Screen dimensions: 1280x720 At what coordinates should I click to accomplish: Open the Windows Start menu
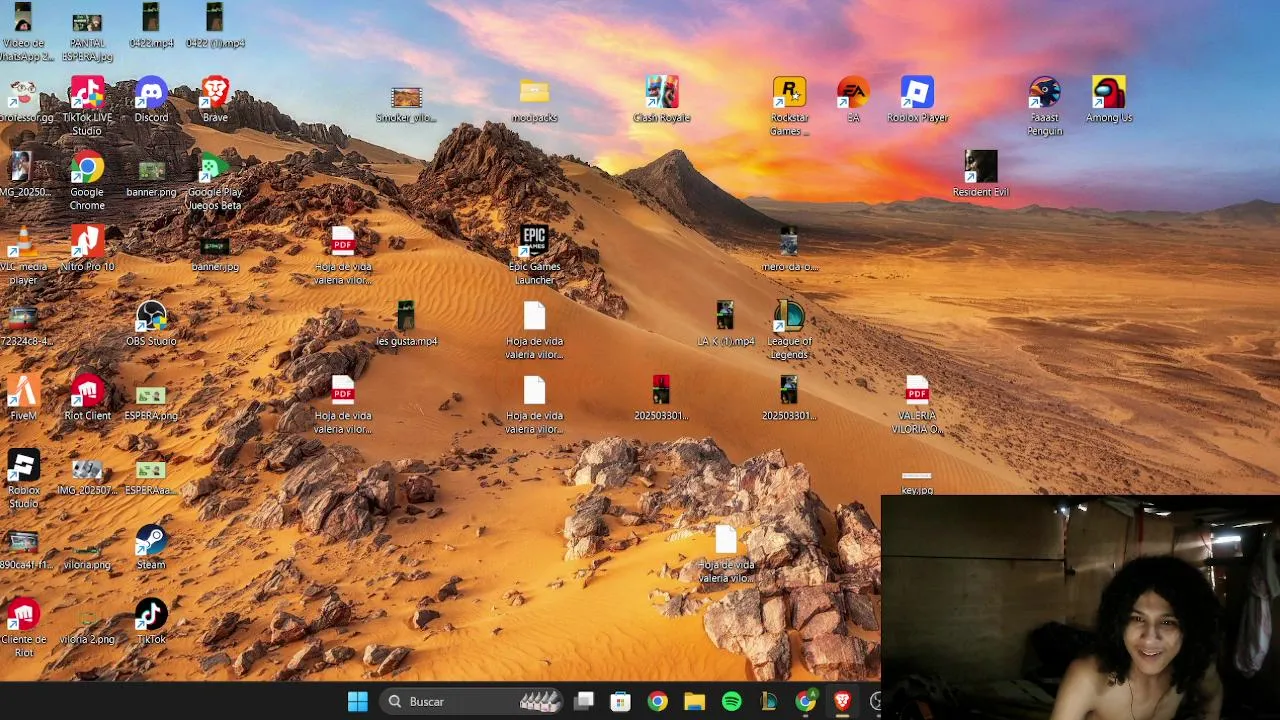358,702
